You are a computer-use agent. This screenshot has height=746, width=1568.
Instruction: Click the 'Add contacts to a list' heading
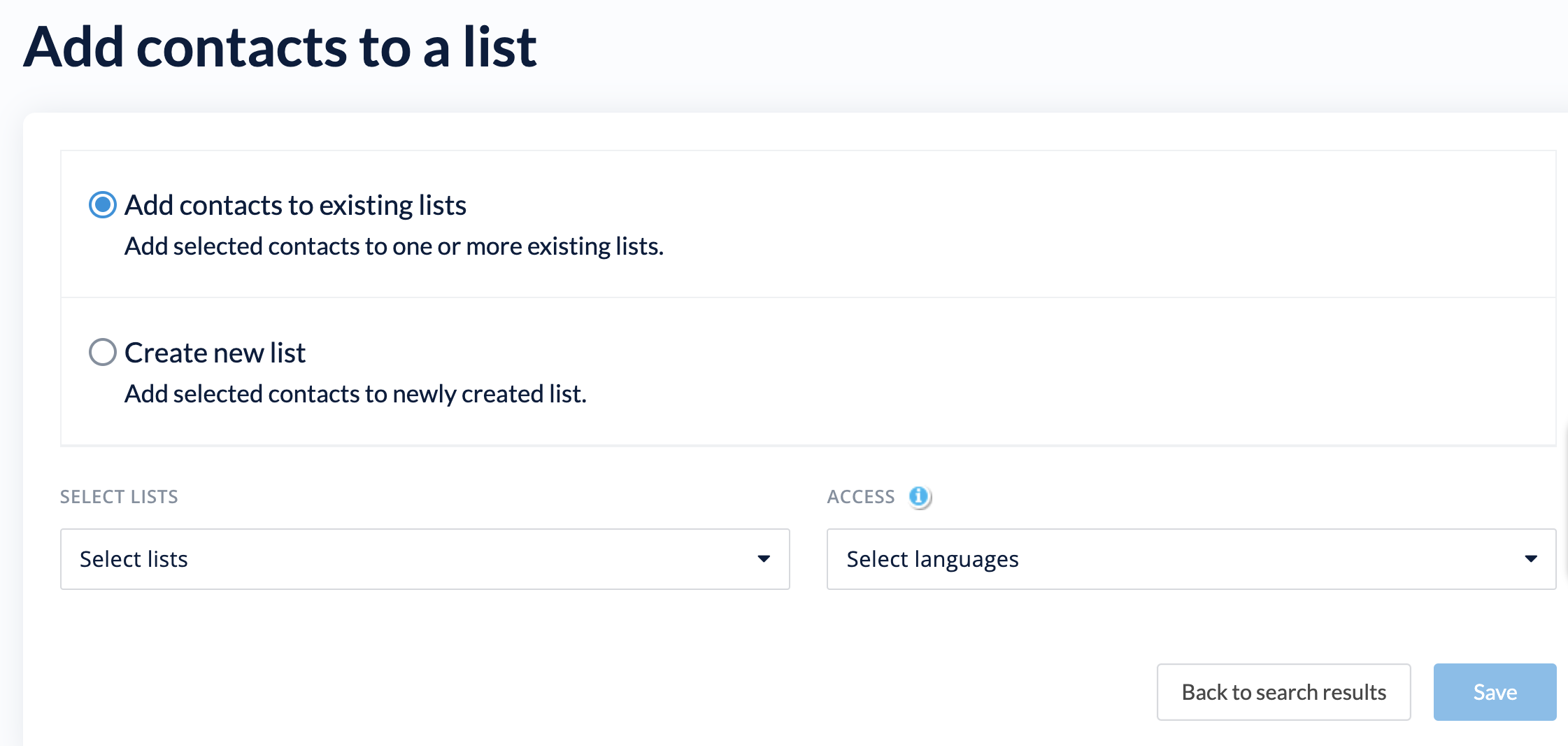(x=280, y=47)
